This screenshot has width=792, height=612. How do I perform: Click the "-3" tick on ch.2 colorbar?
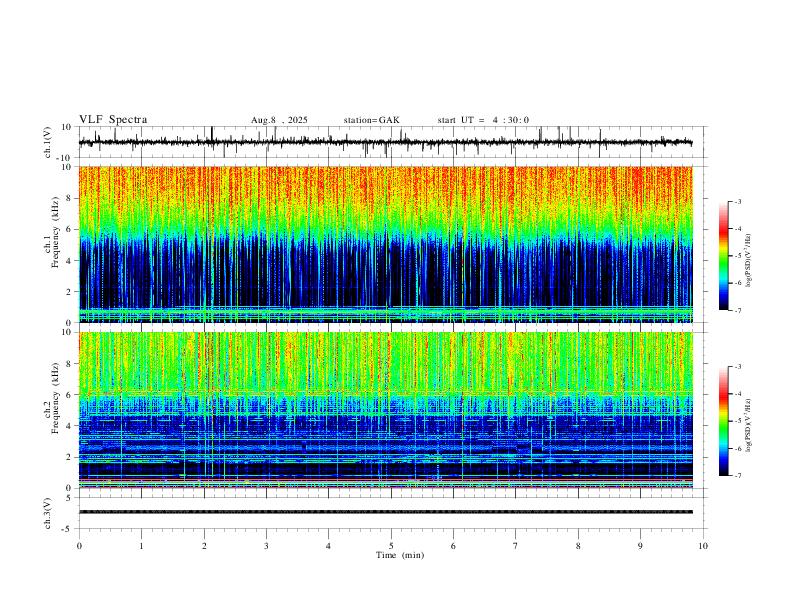pos(737,367)
